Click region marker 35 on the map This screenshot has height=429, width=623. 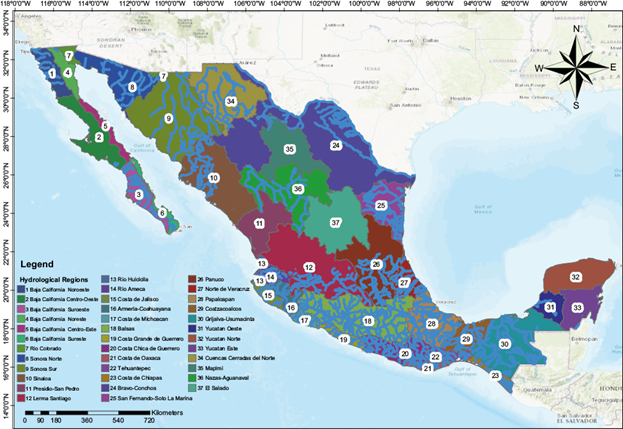(289, 149)
